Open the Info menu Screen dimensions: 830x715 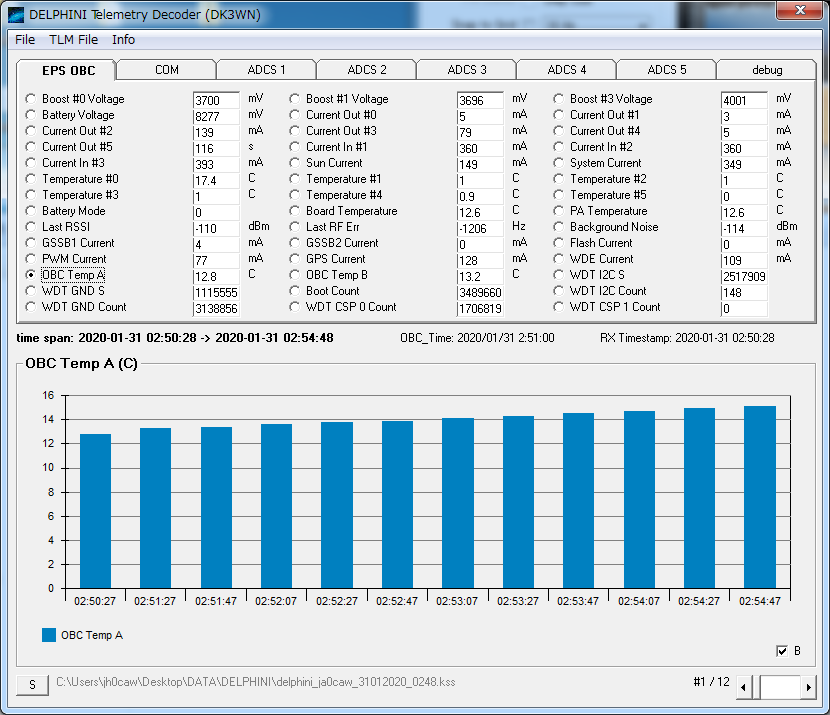pos(123,40)
